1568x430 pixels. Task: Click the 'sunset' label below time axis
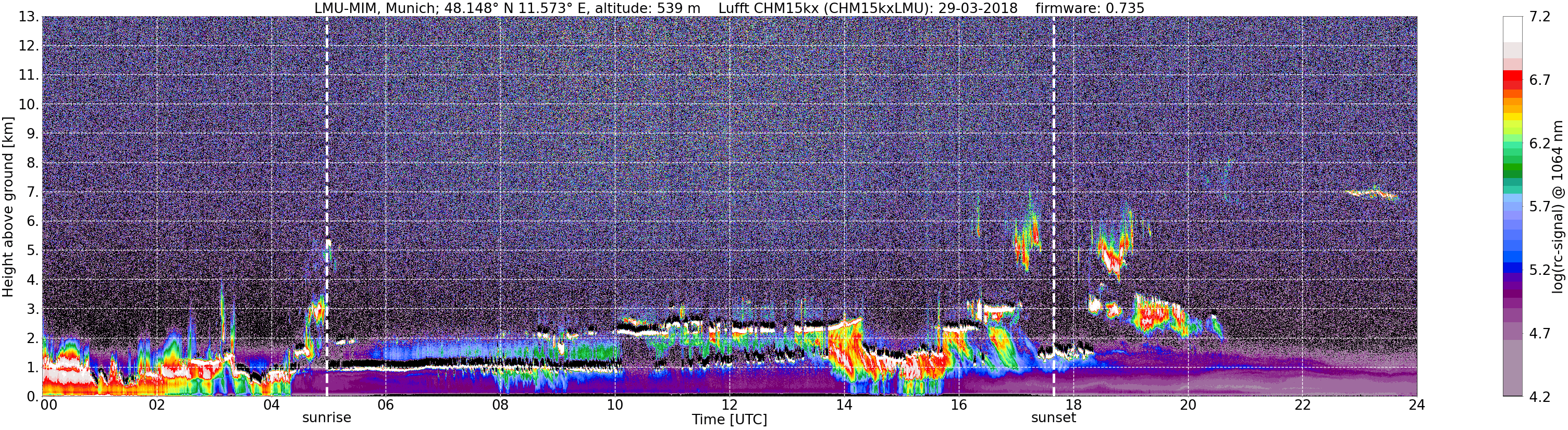(x=1054, y=418)
